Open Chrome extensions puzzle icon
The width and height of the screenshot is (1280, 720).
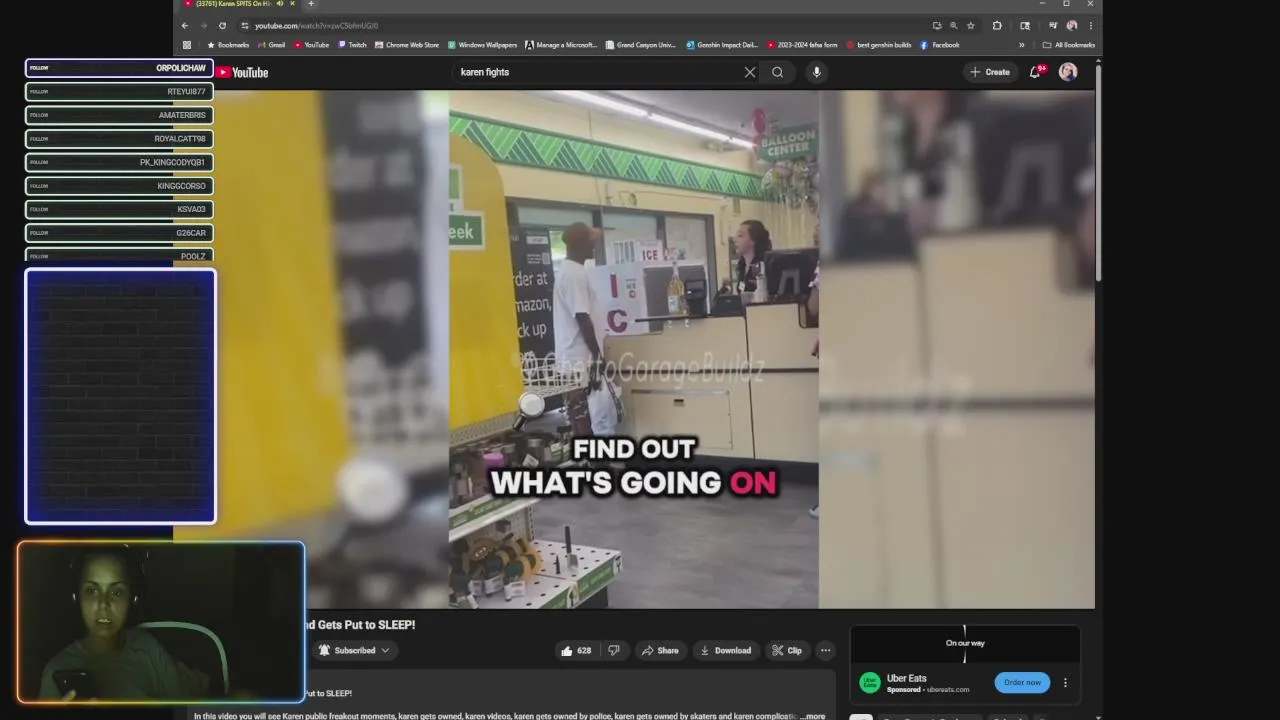pos(997,25)
